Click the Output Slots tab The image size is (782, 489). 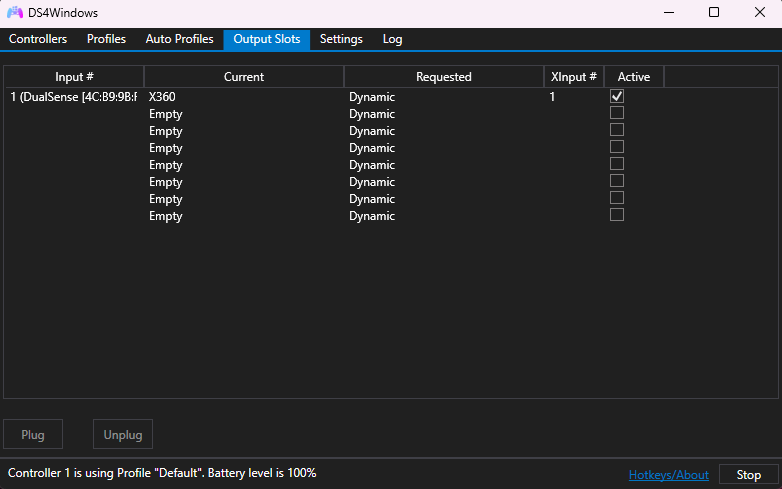coord(267,39)
